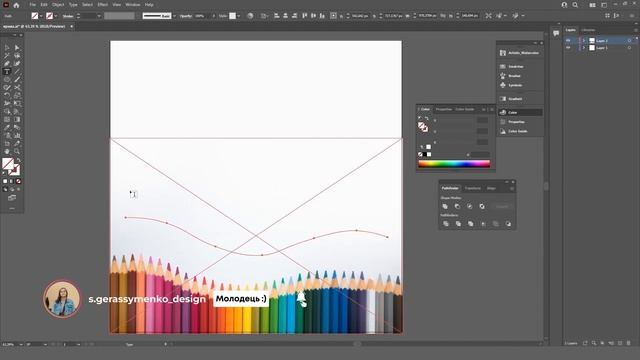This screenshot has width=640, height=360.
Task: Select the Free Transform tool
Action: (17, 104)
